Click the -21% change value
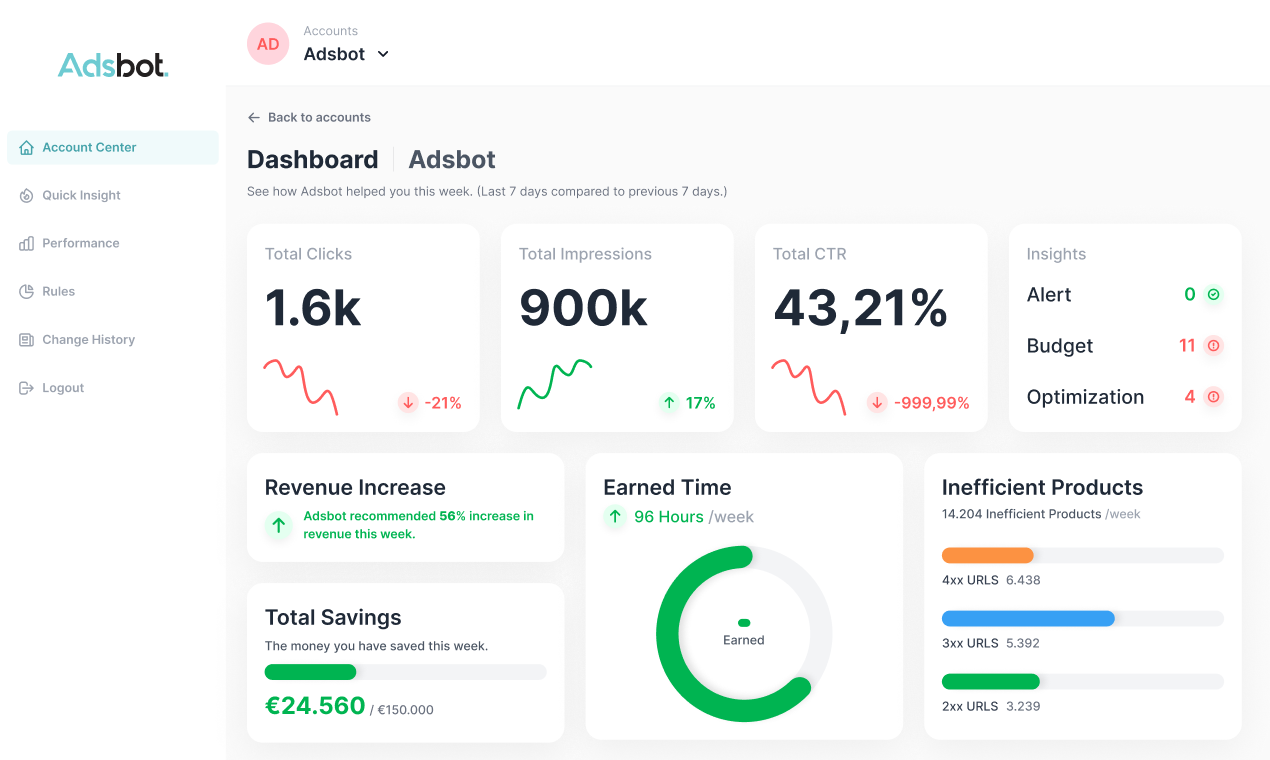 (443, 403)
